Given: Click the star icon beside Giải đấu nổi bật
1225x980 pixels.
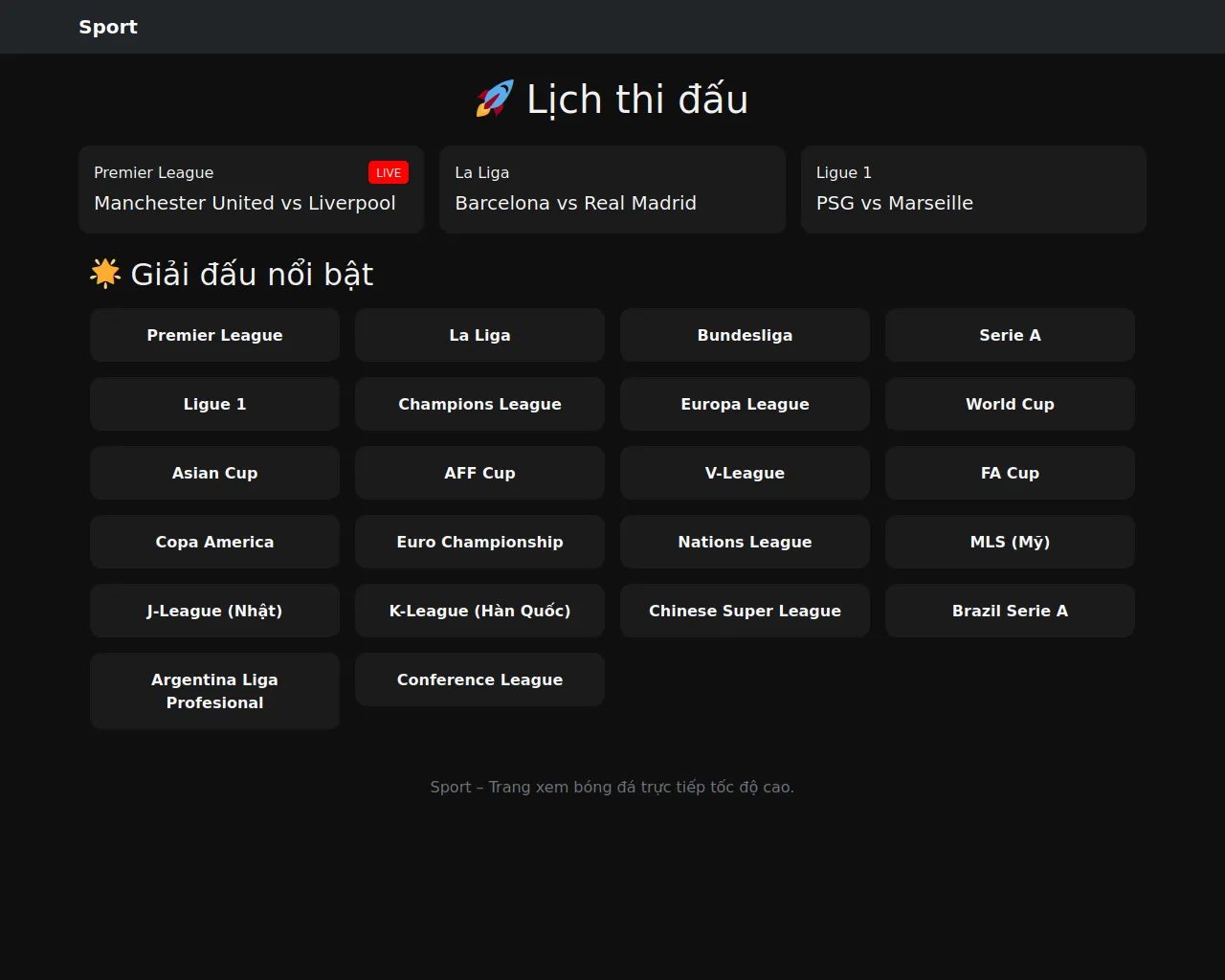Looking at the screenshot, I should tap(105, 274).
